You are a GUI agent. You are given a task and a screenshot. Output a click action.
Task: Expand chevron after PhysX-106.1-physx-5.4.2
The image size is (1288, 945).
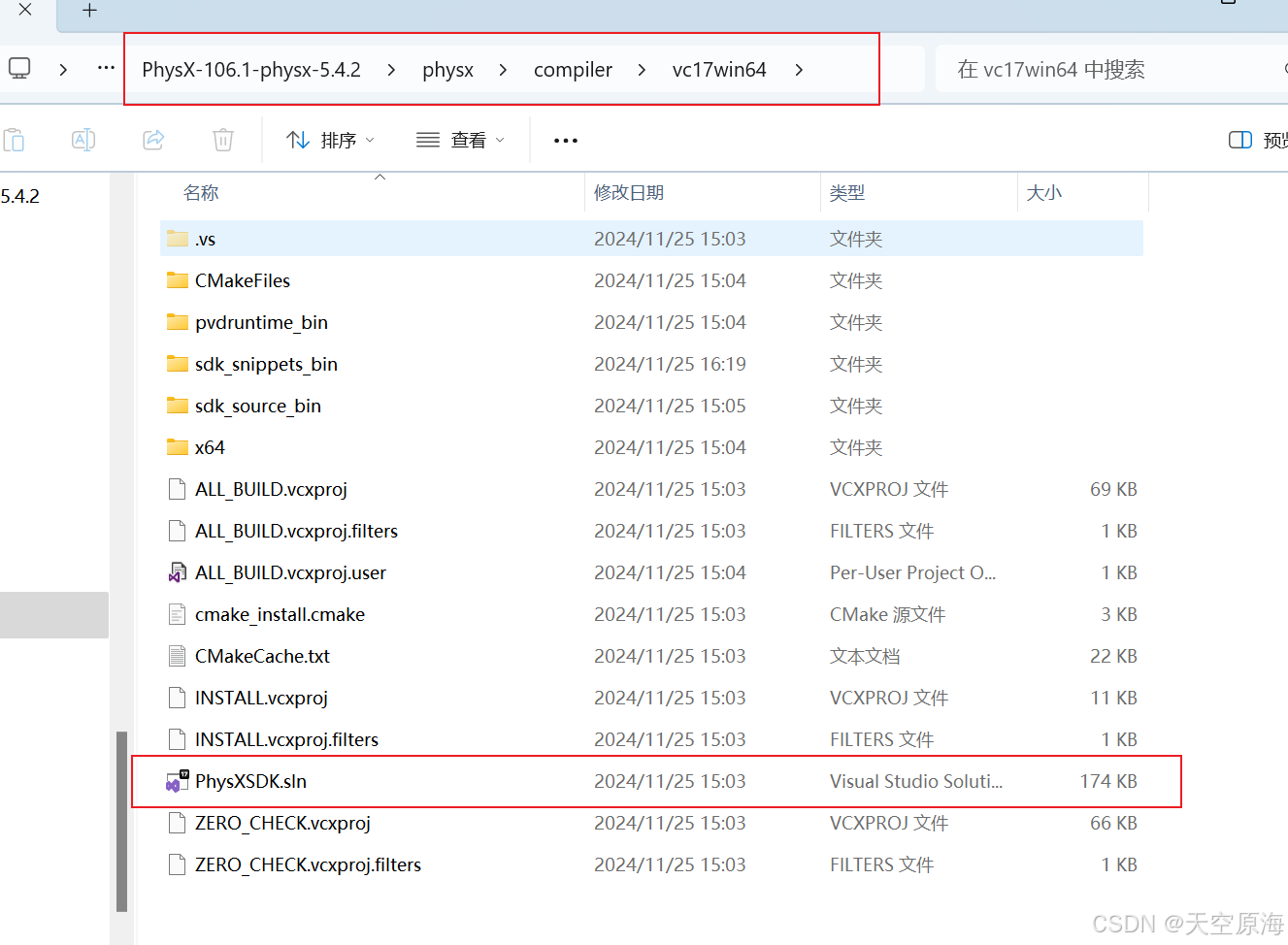pos(391,70)
